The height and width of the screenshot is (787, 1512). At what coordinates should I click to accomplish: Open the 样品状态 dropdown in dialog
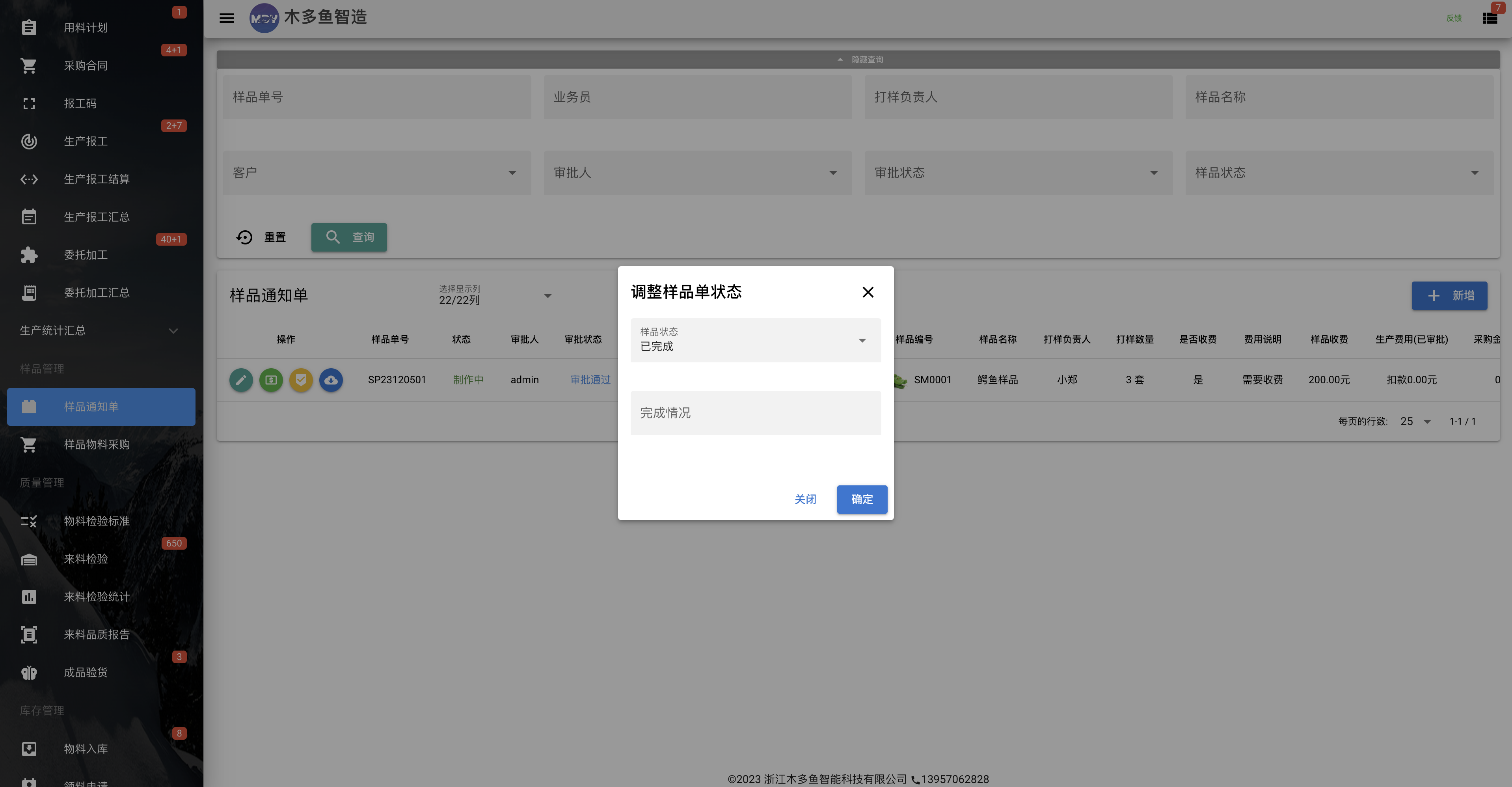point(756,340)
